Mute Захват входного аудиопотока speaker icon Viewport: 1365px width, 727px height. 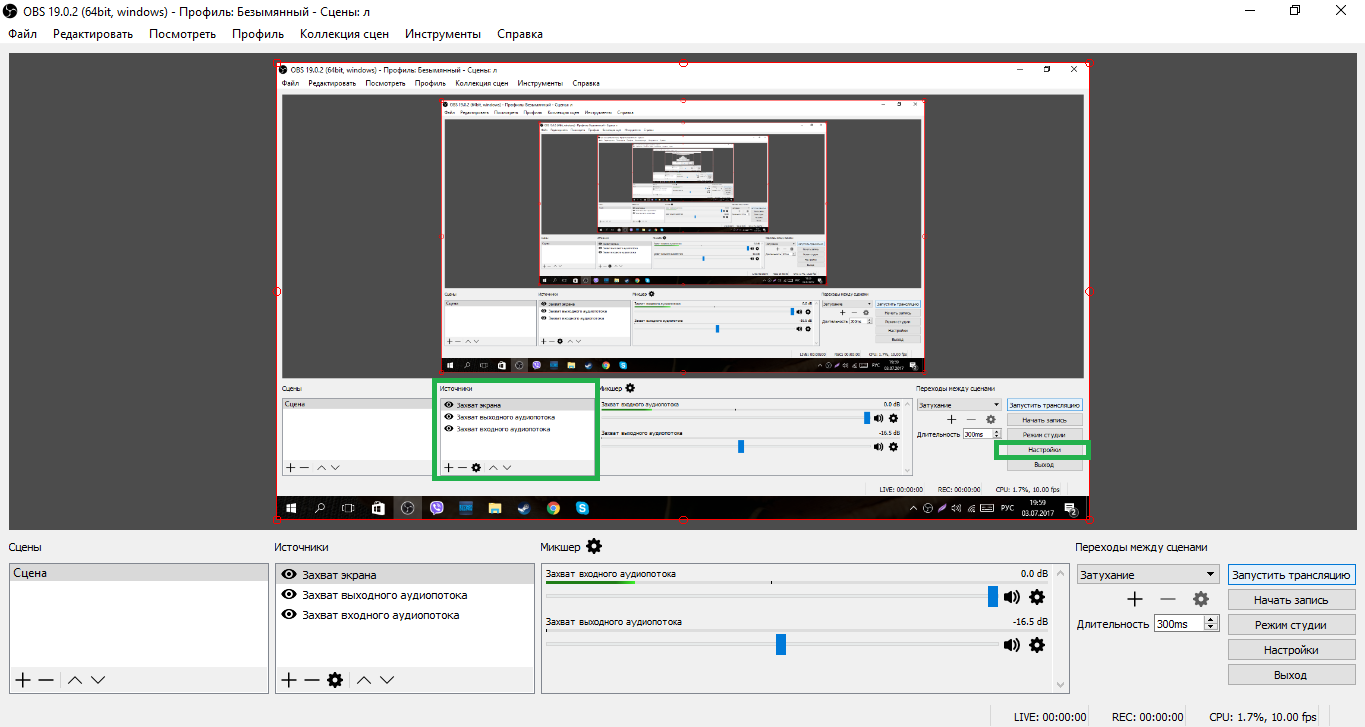coord(1012,597)
